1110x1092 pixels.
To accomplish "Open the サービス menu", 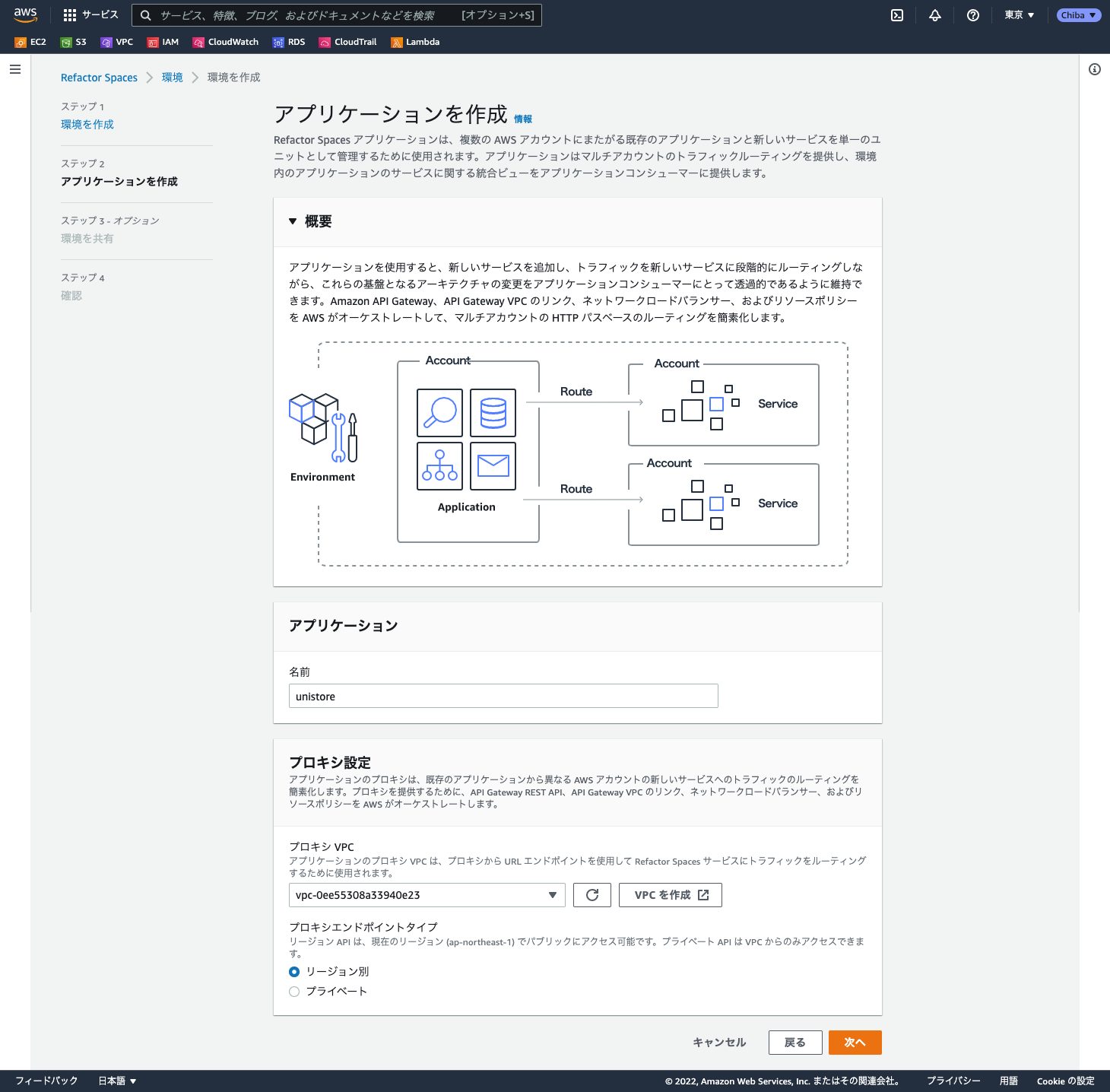I will click(x=91, y=15).
